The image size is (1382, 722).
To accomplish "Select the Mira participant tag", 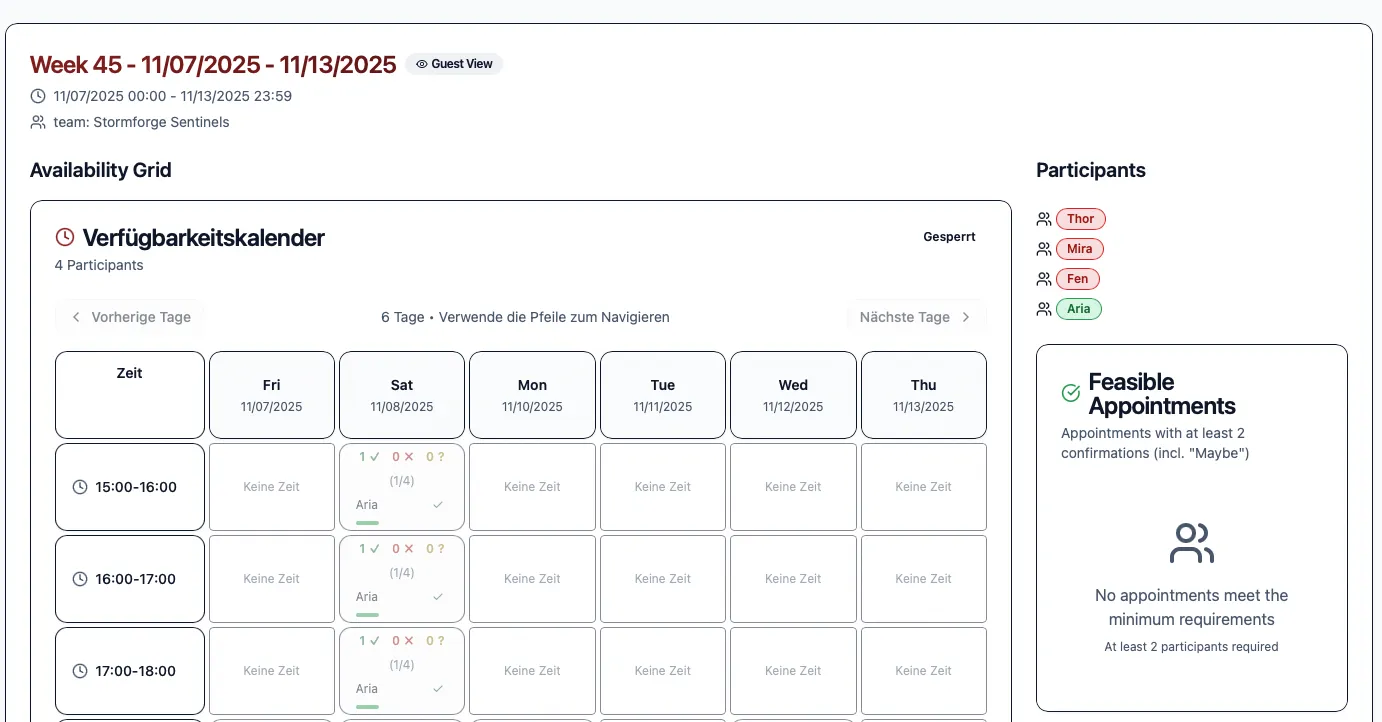I will pos(1079,249).
